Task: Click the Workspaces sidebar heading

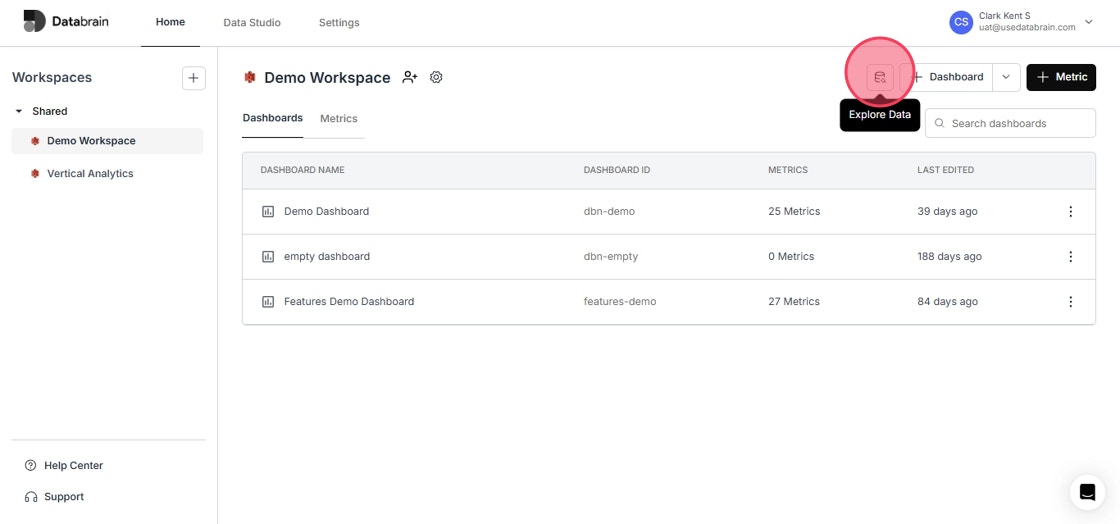Action: (x=52, y=77)
